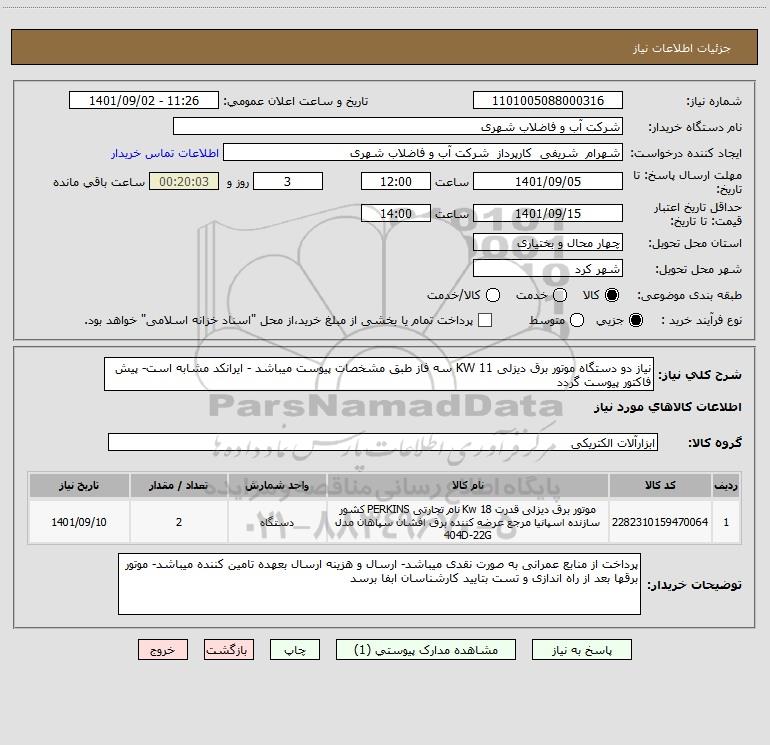Click the اطلاعات کالاهای مورد نیاز heading
The image size is (770, 745).
[x=667, y=407]
